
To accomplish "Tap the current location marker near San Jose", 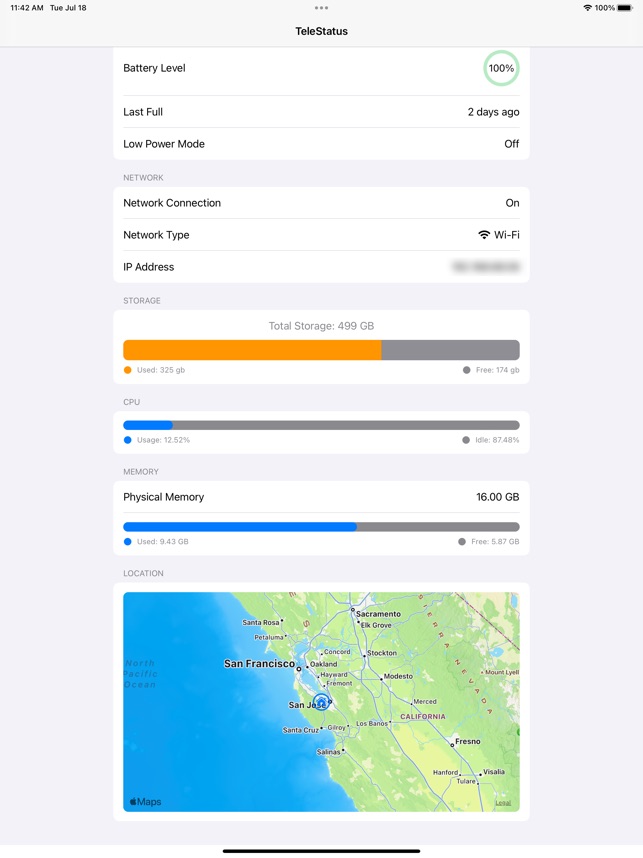I will 321,702.
